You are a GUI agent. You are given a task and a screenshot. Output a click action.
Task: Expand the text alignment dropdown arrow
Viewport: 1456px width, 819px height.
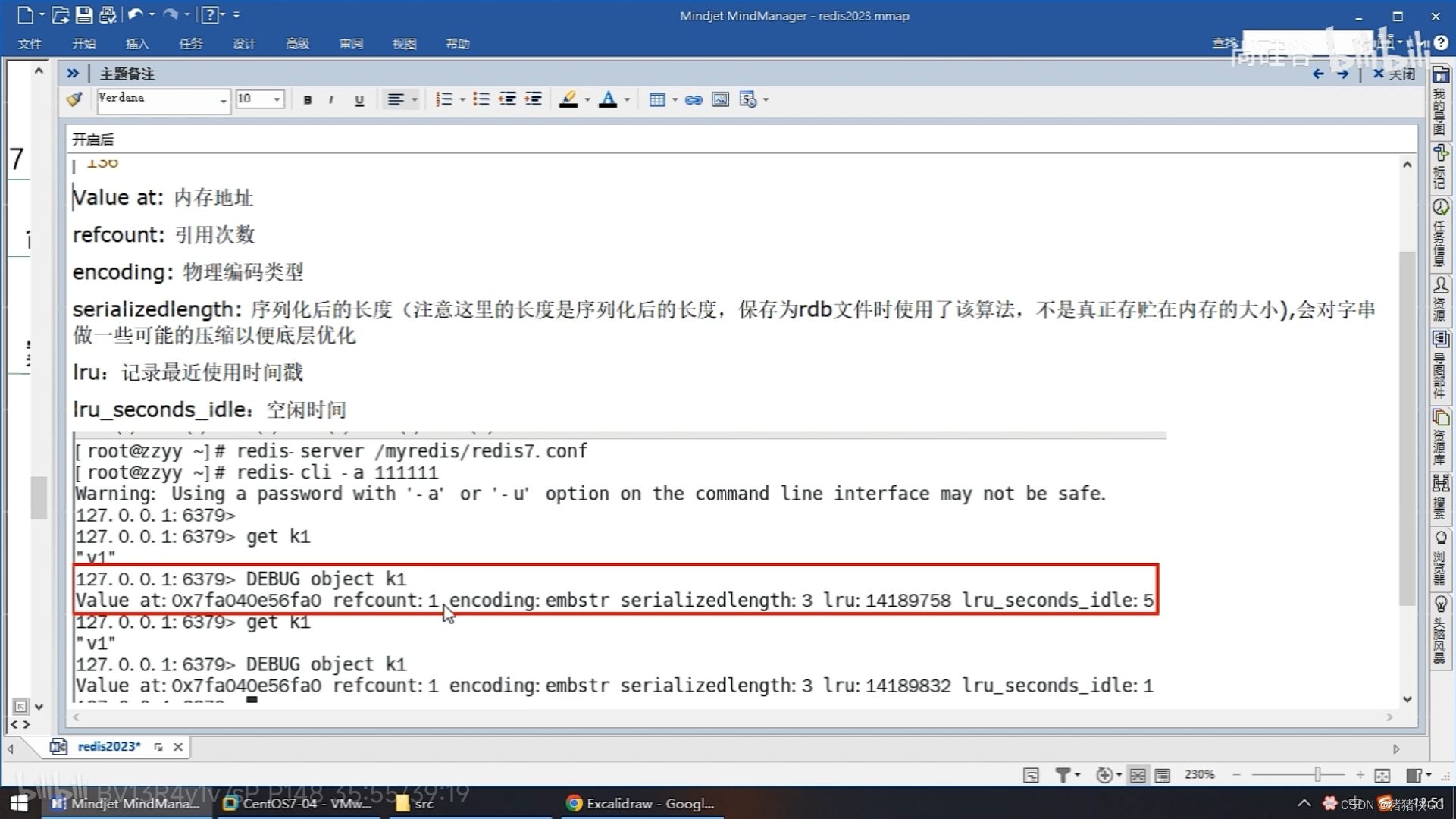(x=415, y=100)
